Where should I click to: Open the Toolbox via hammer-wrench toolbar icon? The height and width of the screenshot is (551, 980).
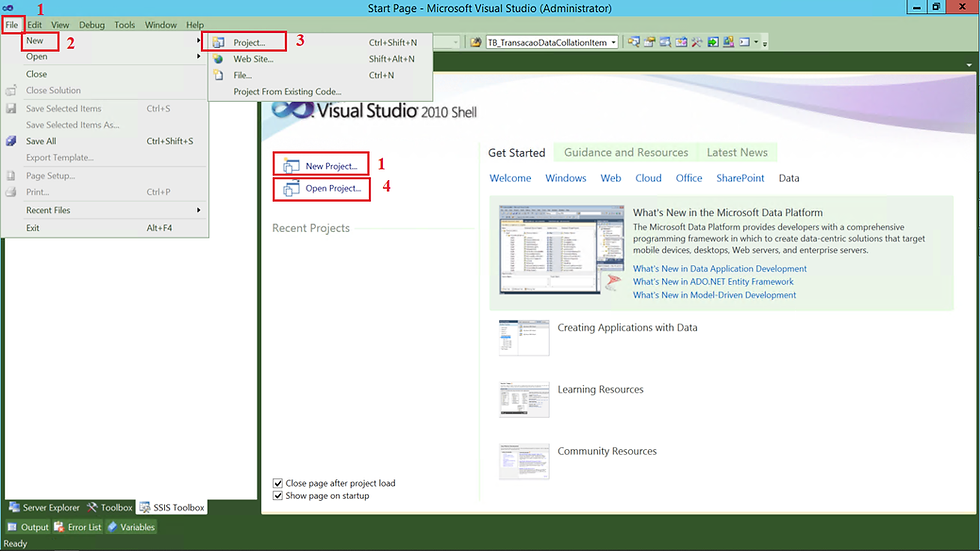click(x=697, y=42)
